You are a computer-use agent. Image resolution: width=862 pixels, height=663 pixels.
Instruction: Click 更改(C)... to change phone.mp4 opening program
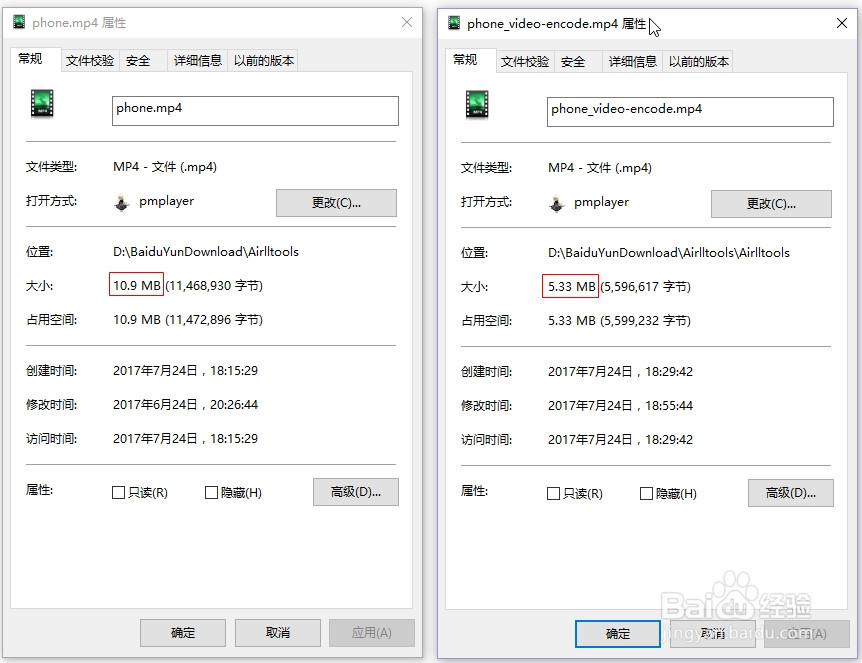click(335, 202)
